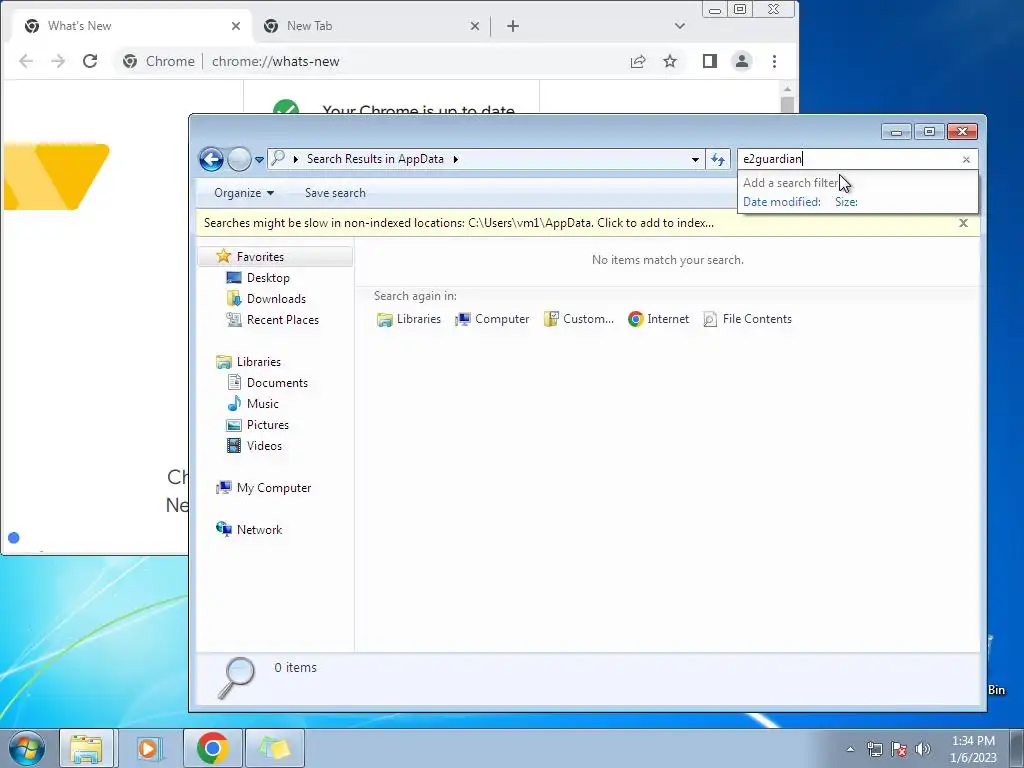
Task: Click Explorer forward navigation button
Action: tap(239, 159)
